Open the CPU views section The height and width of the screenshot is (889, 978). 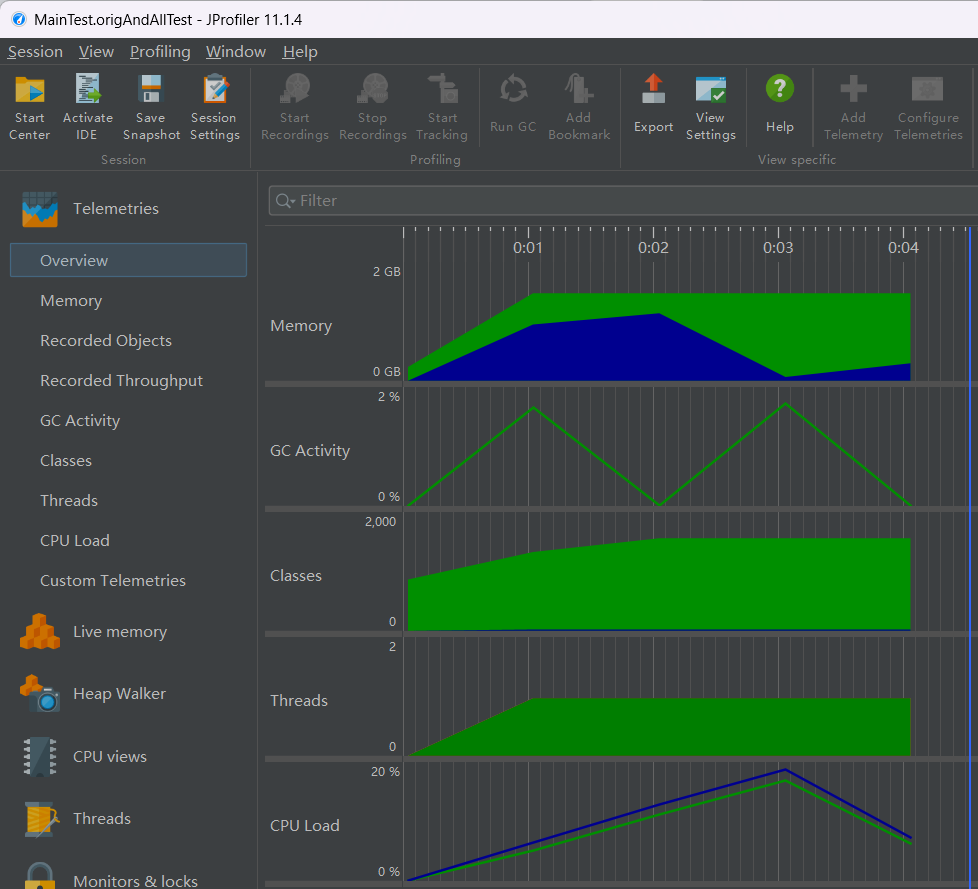point(109,757)
